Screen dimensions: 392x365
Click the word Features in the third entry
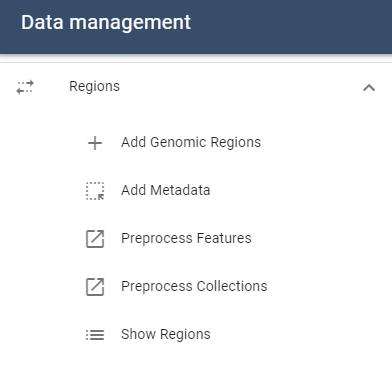(x=224, y=238)
